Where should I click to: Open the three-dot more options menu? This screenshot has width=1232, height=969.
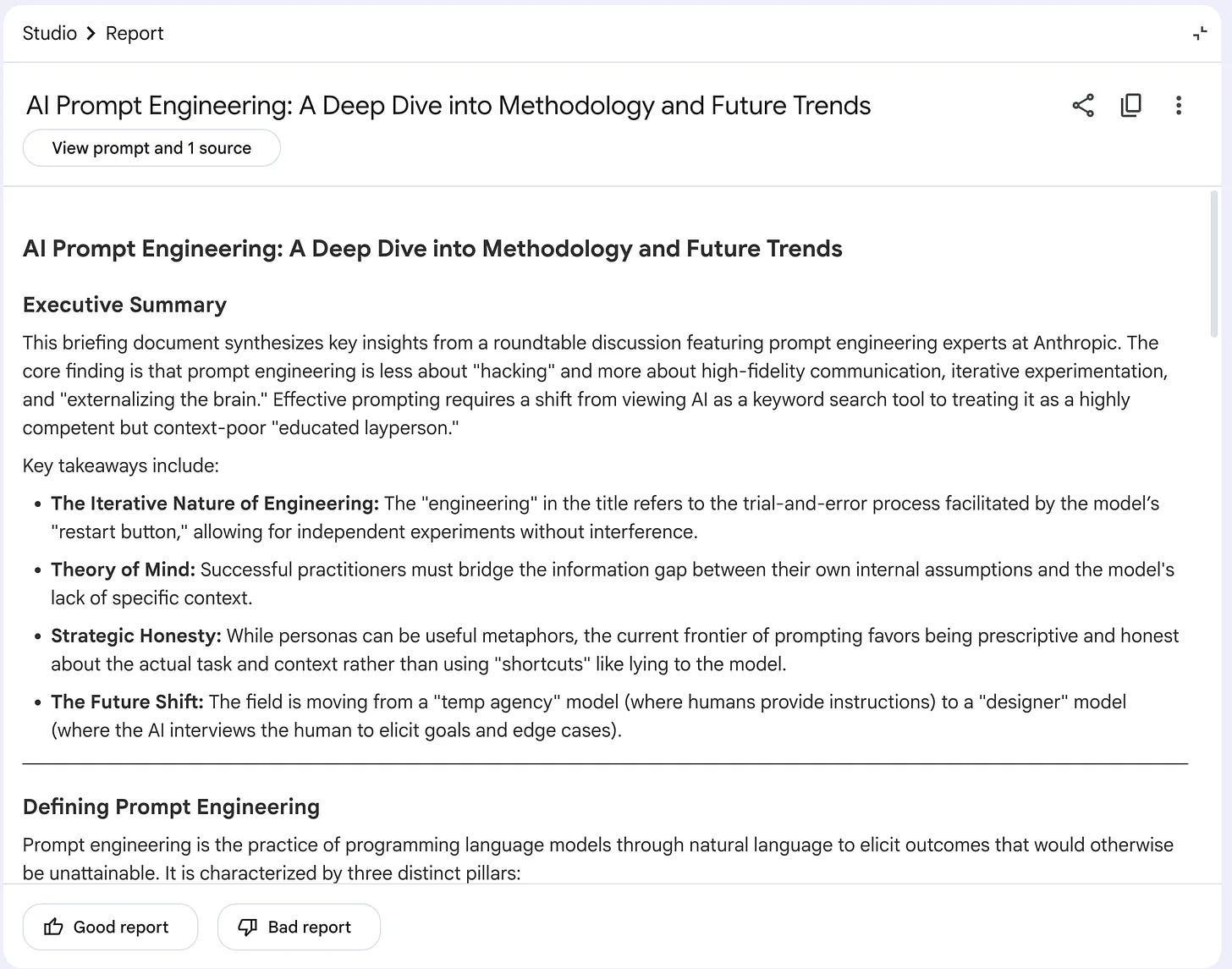click(1178, 106)
